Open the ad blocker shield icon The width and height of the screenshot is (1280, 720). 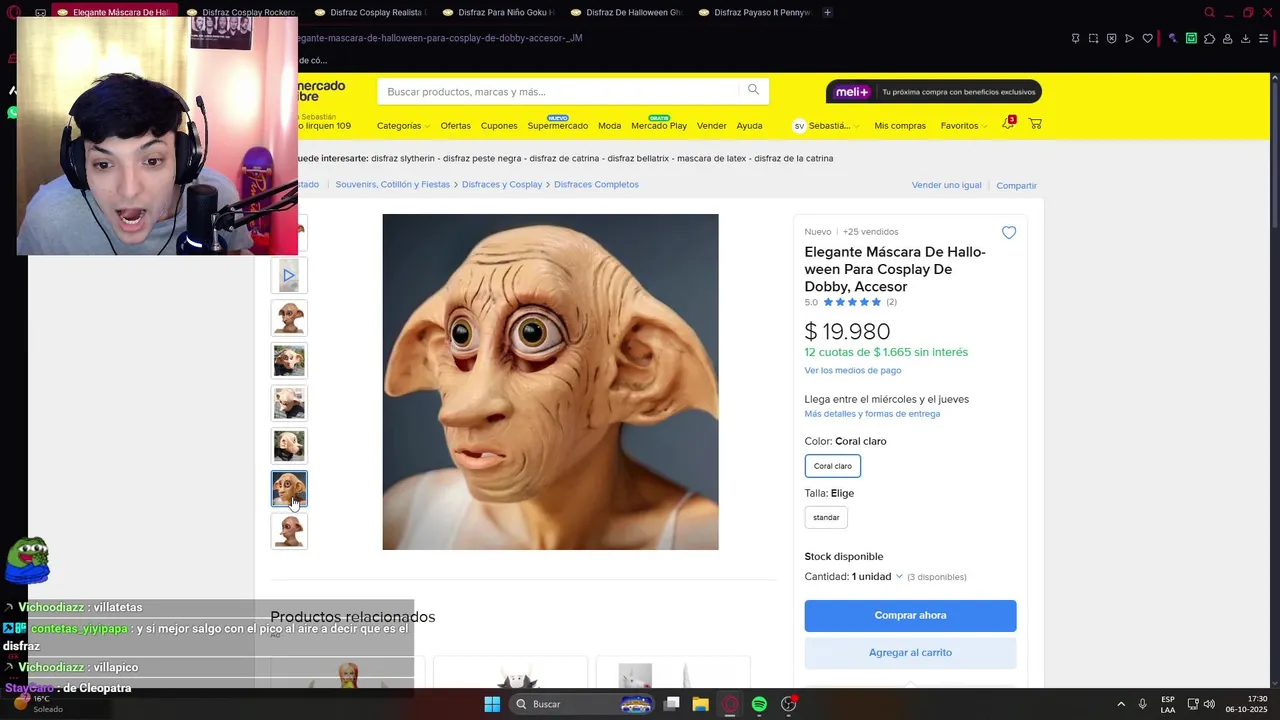(1111, 38)
